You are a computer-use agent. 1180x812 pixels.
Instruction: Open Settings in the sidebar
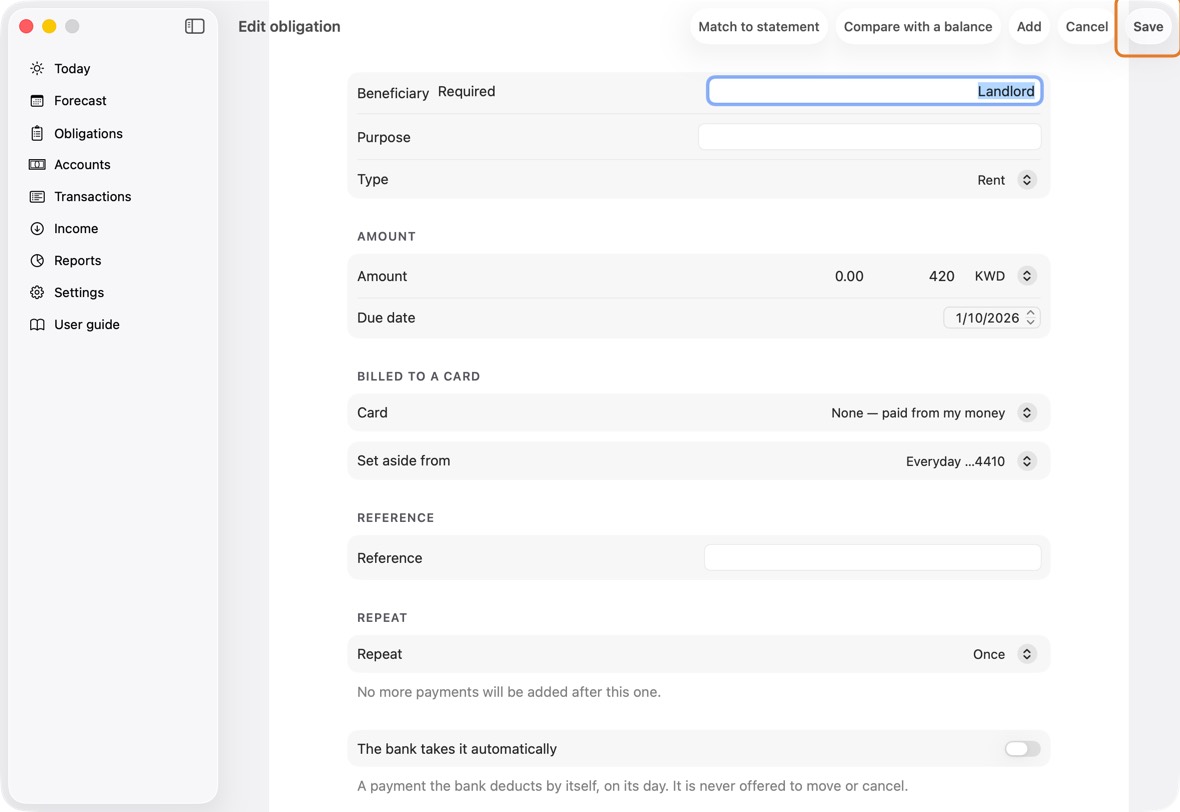pos(79,293)
